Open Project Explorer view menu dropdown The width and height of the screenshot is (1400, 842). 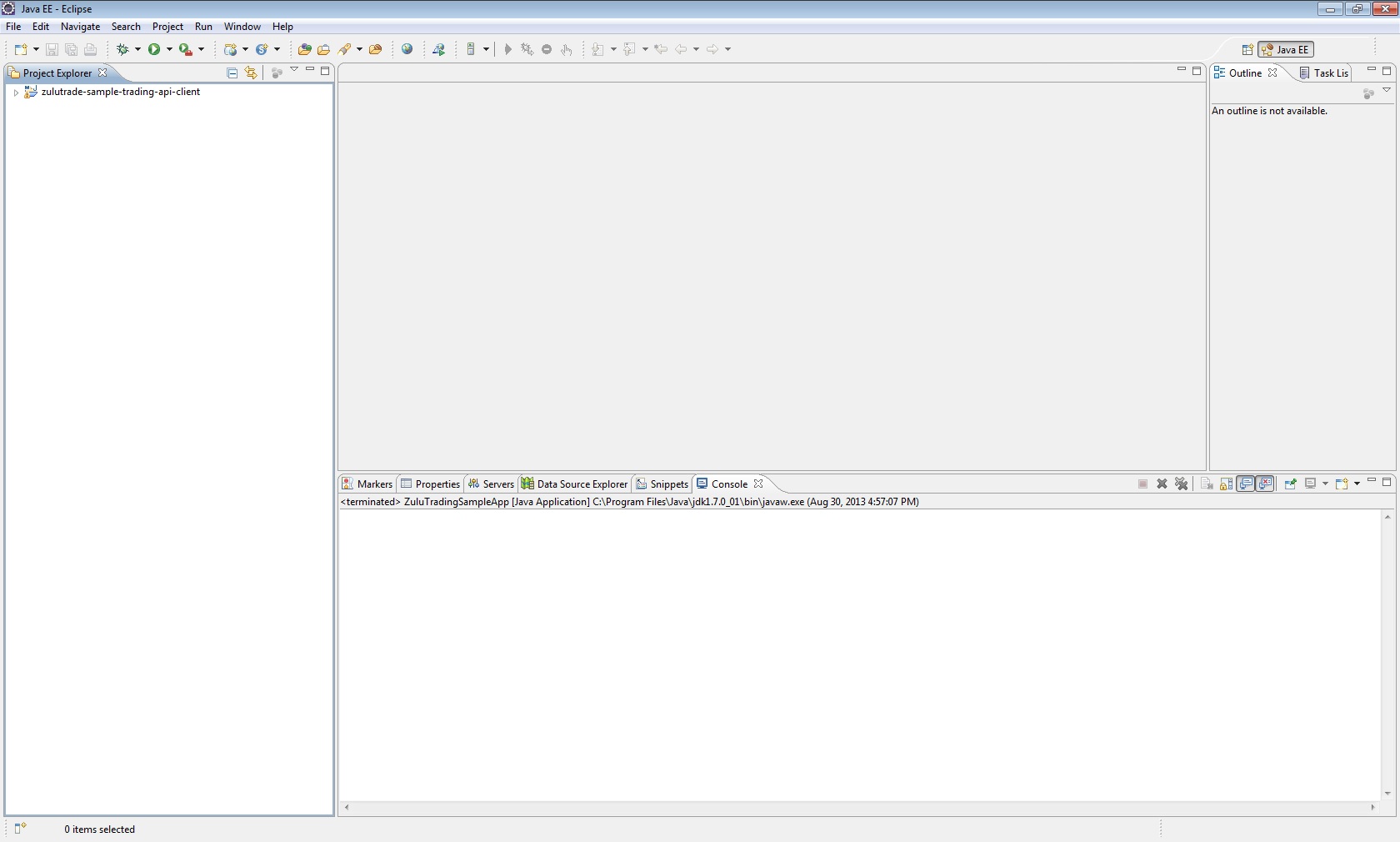coord(294,70)
